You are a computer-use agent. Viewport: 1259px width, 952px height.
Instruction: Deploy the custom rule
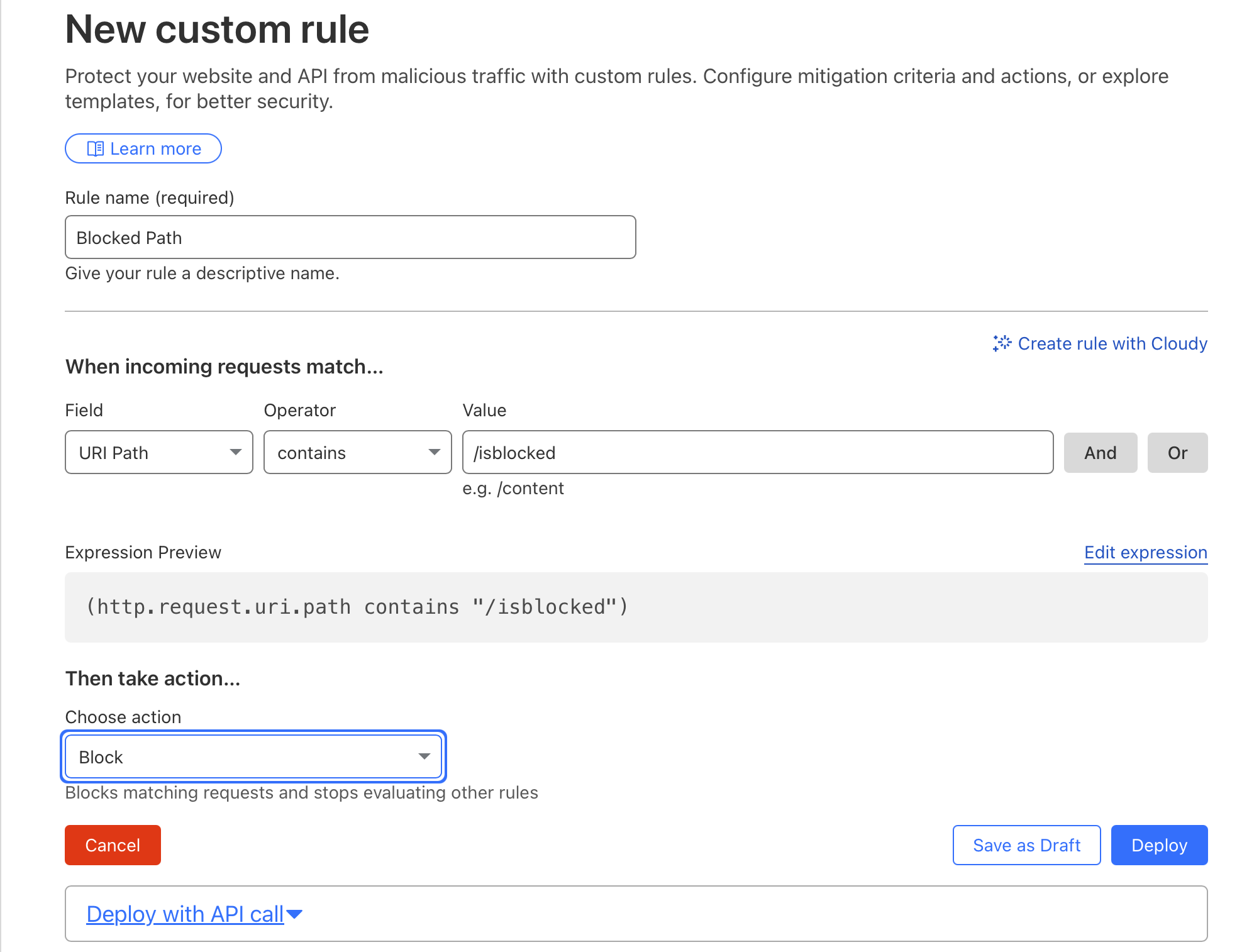(x=1159, y=845)
